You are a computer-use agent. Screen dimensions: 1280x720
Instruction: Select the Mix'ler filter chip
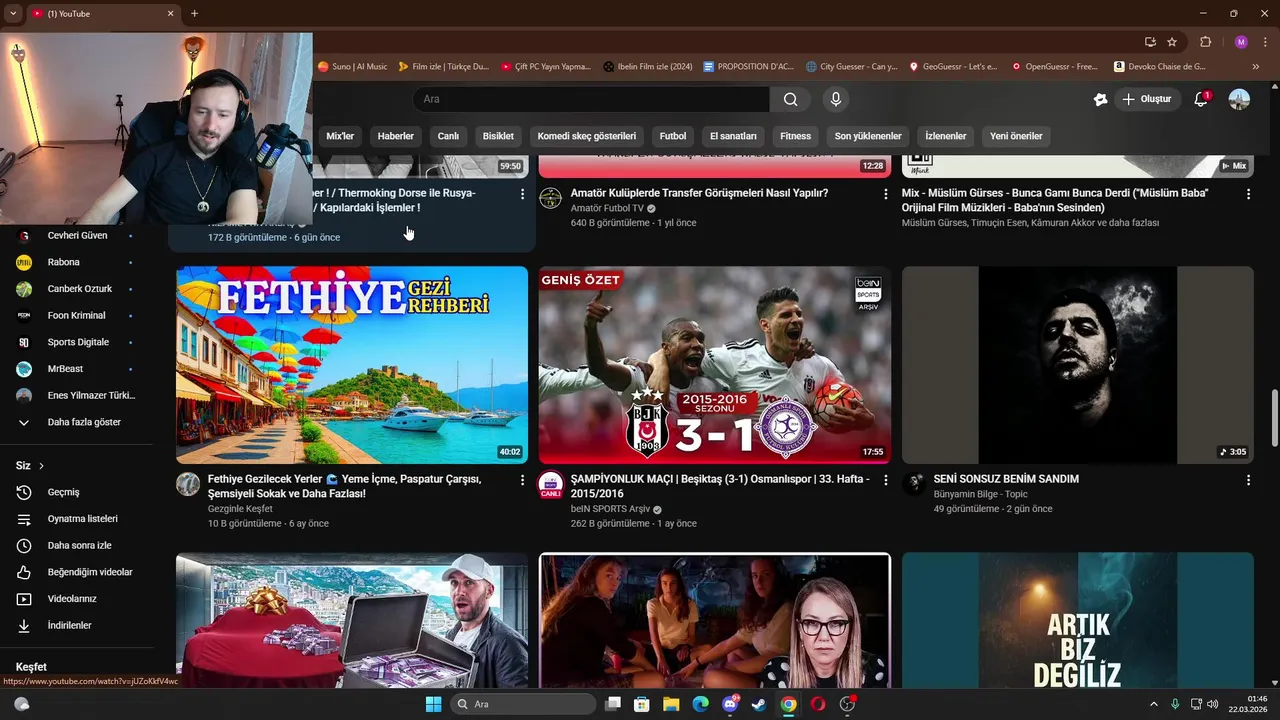340,136
